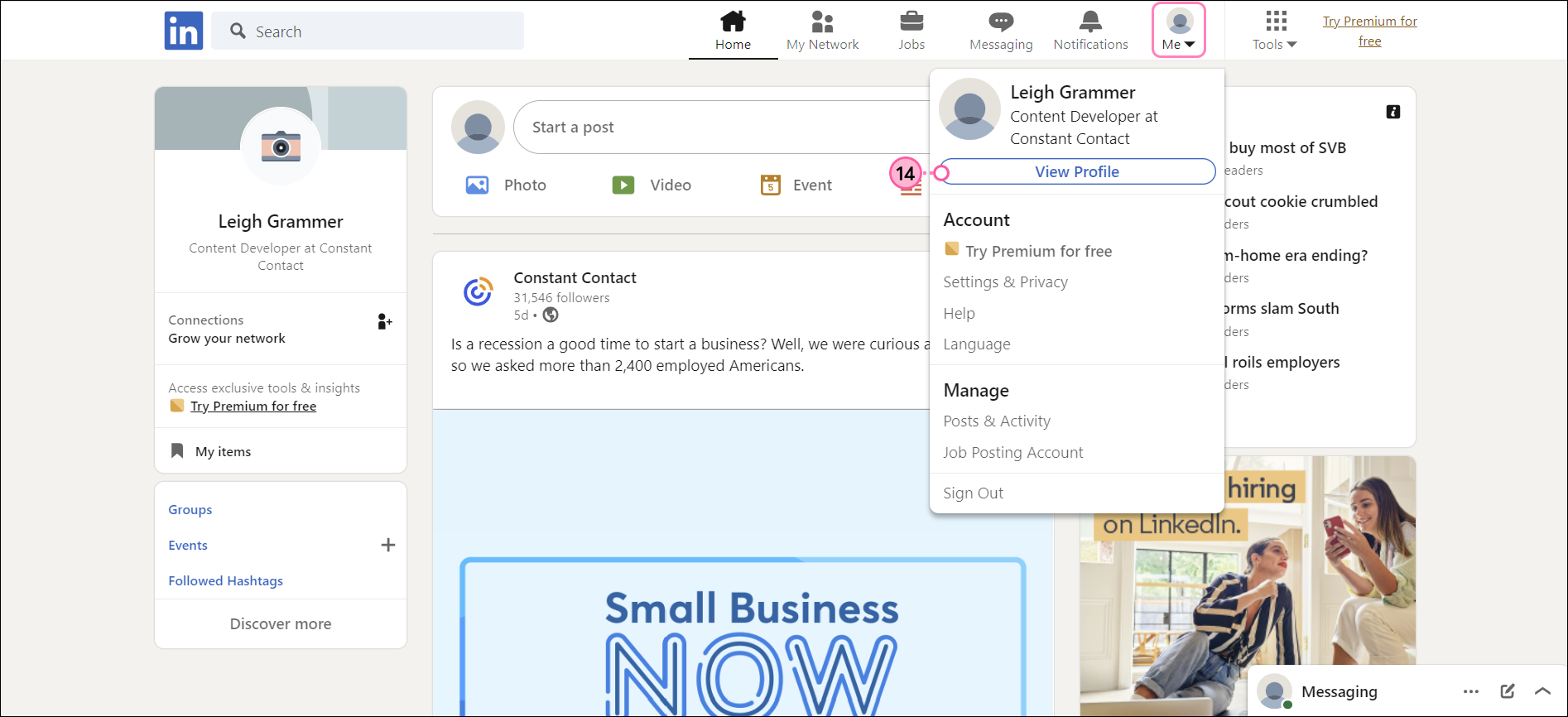Expand the Tools grid dropdown

[1275, 31]
